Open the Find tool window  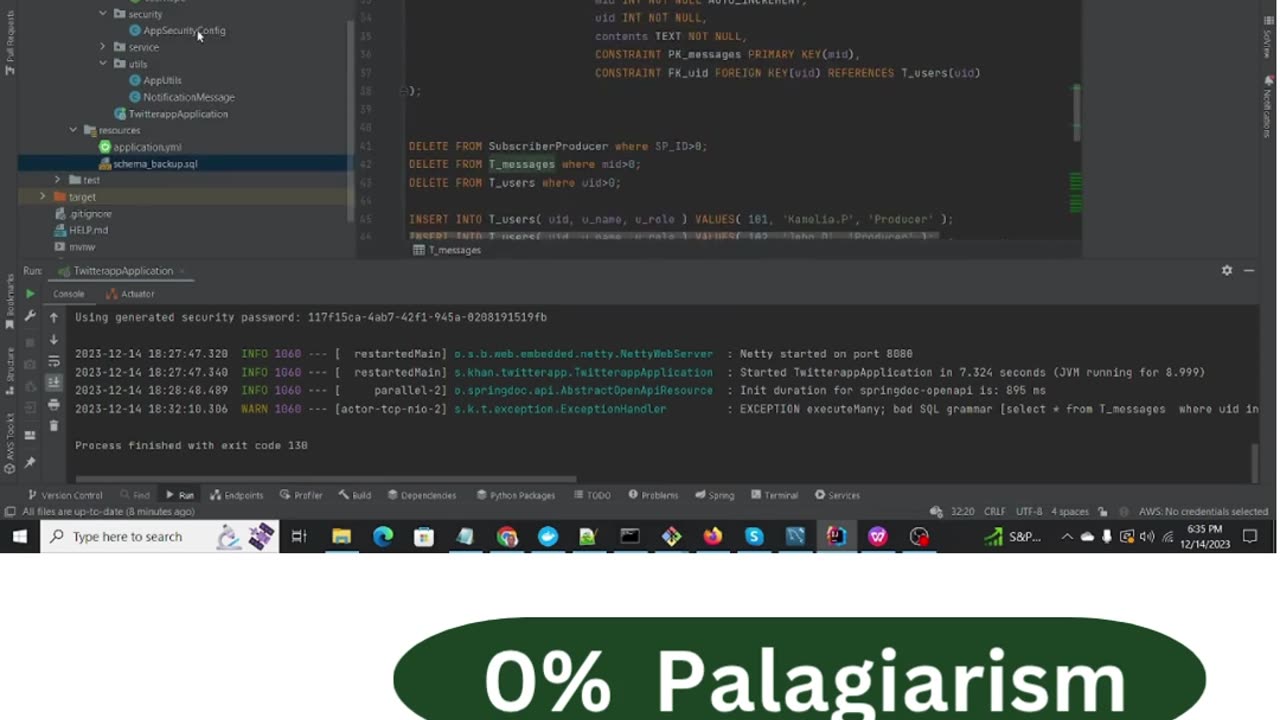tap(135, 495)
